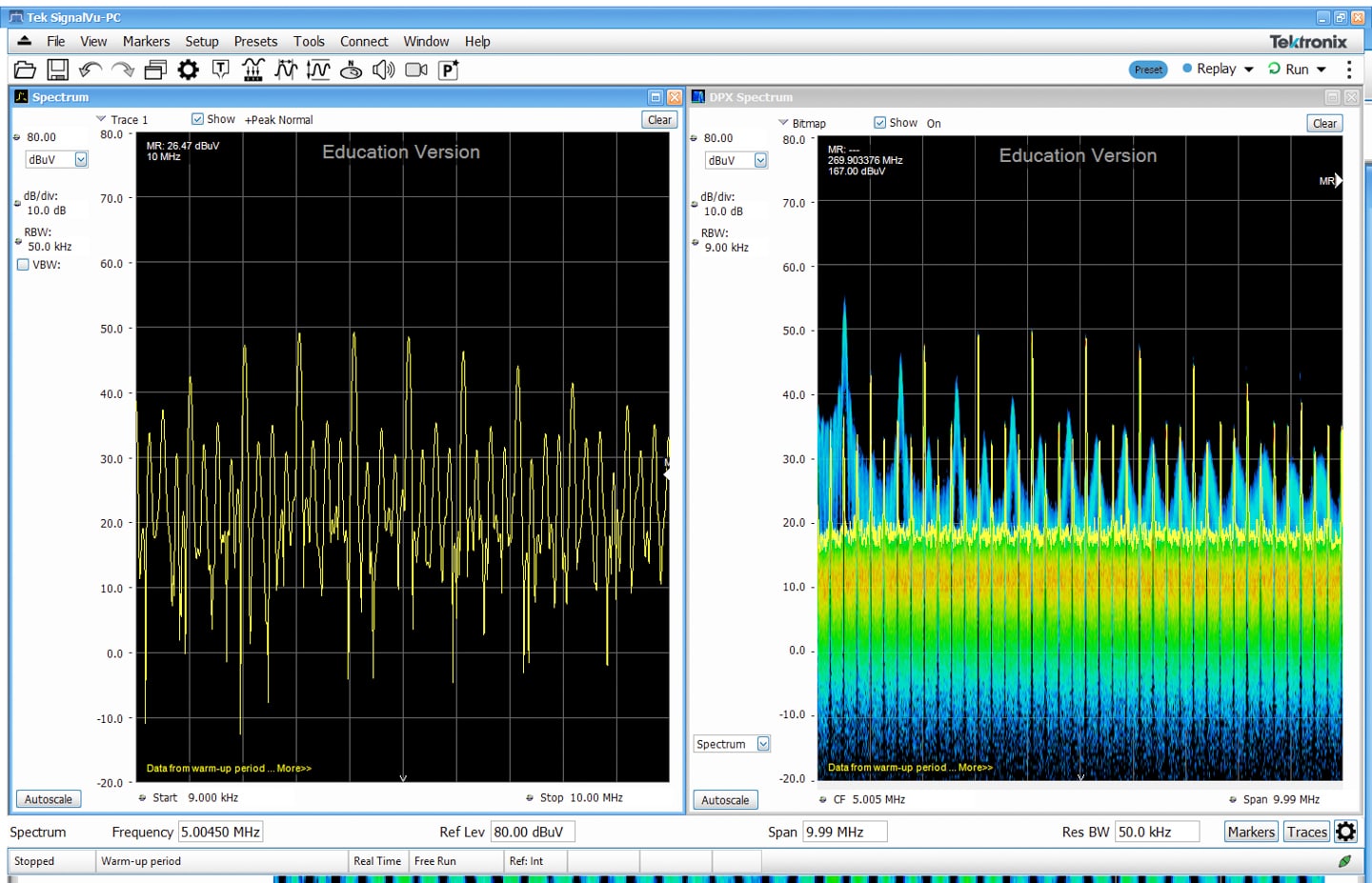Toggle Show checkbox for Bitmap trace
This screenshot has width=1372, height=883.
pos(879,123)
